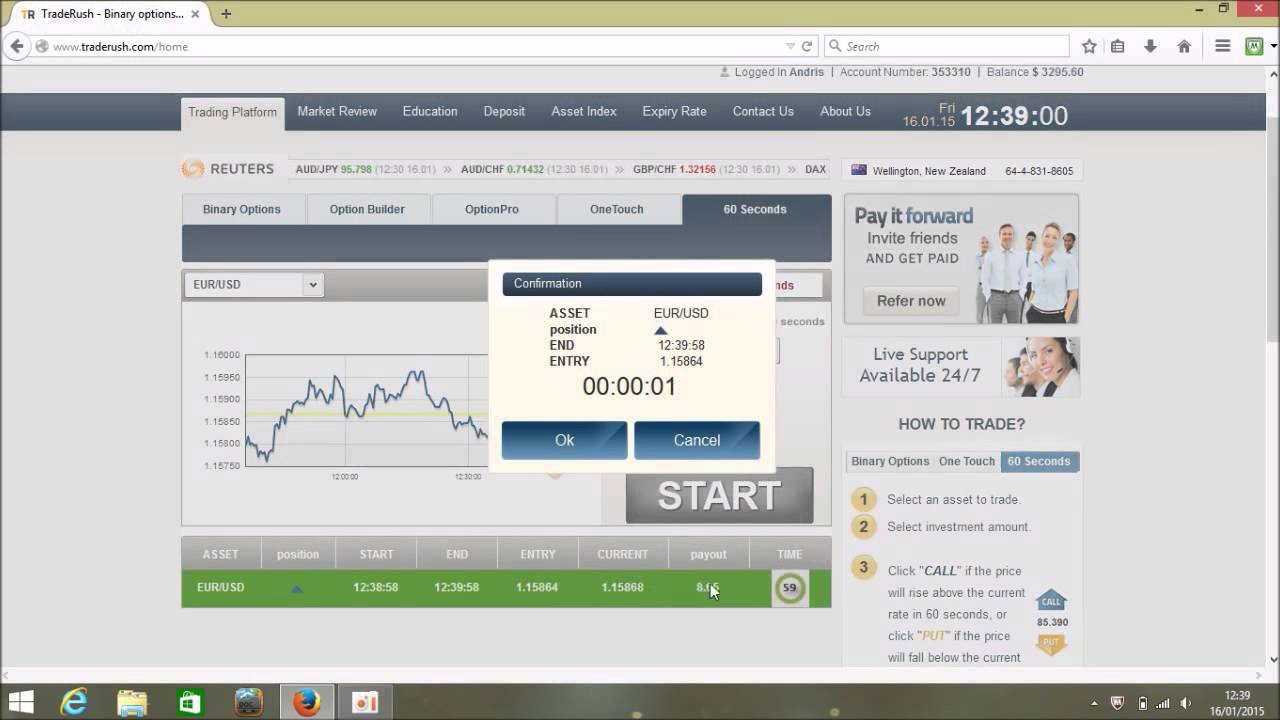
Task: Click the Refer now button
Action: 911,301
